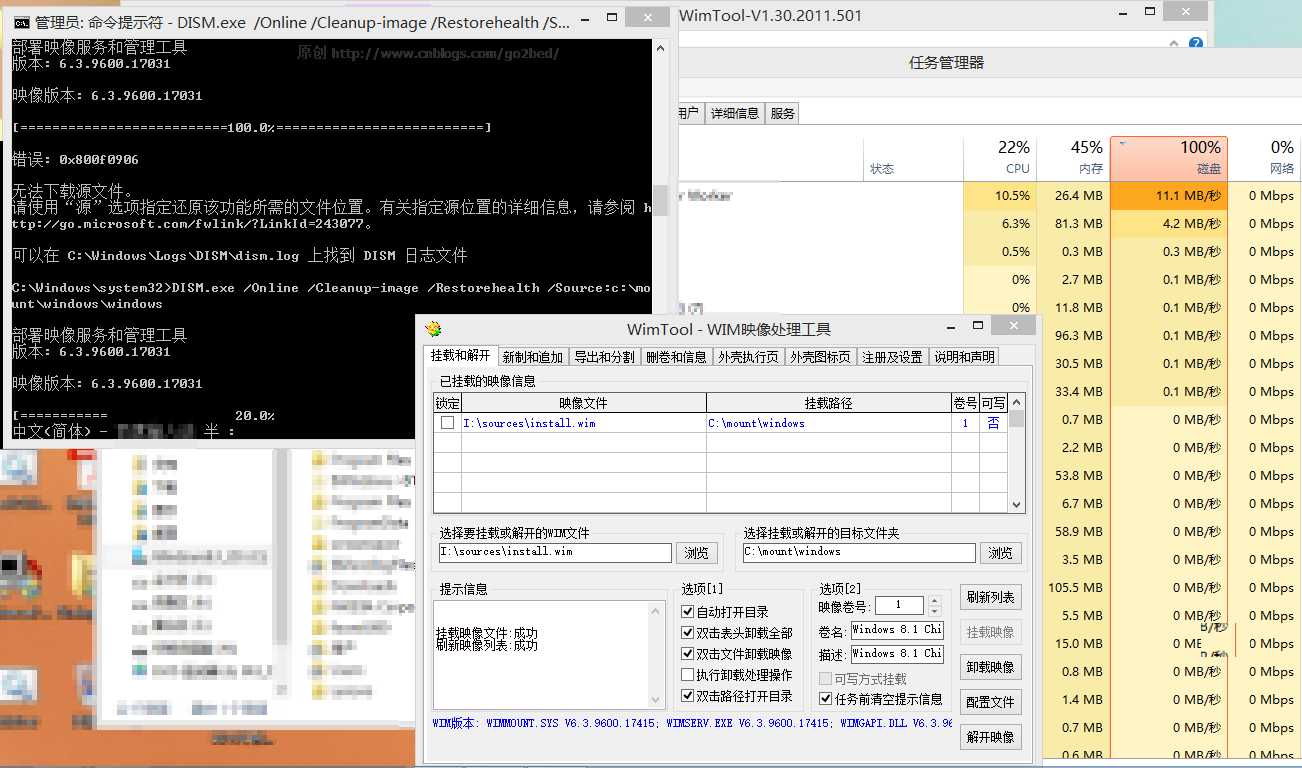Screen dimensions: 1302x768
Task: Click the command prompt scrollbar thumb
Action: pos(660,200)
